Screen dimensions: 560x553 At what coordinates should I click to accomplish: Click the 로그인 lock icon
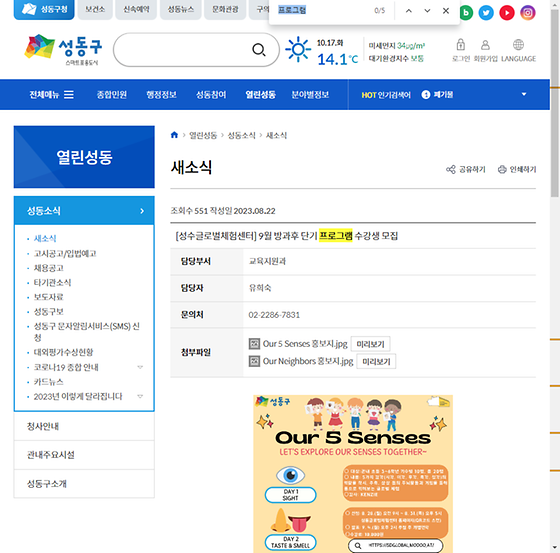[x=461, y=45]
